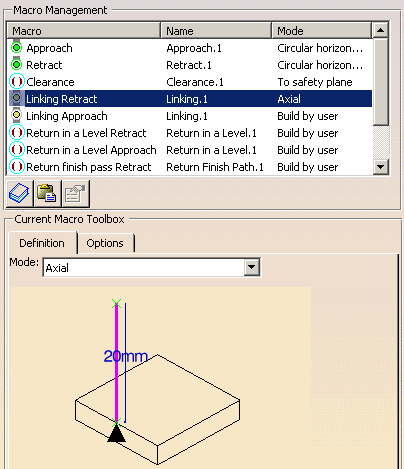The image size is (404, 469).
Task: Toggle the Retract macro status icon
Action: click(x=16, y=64)
